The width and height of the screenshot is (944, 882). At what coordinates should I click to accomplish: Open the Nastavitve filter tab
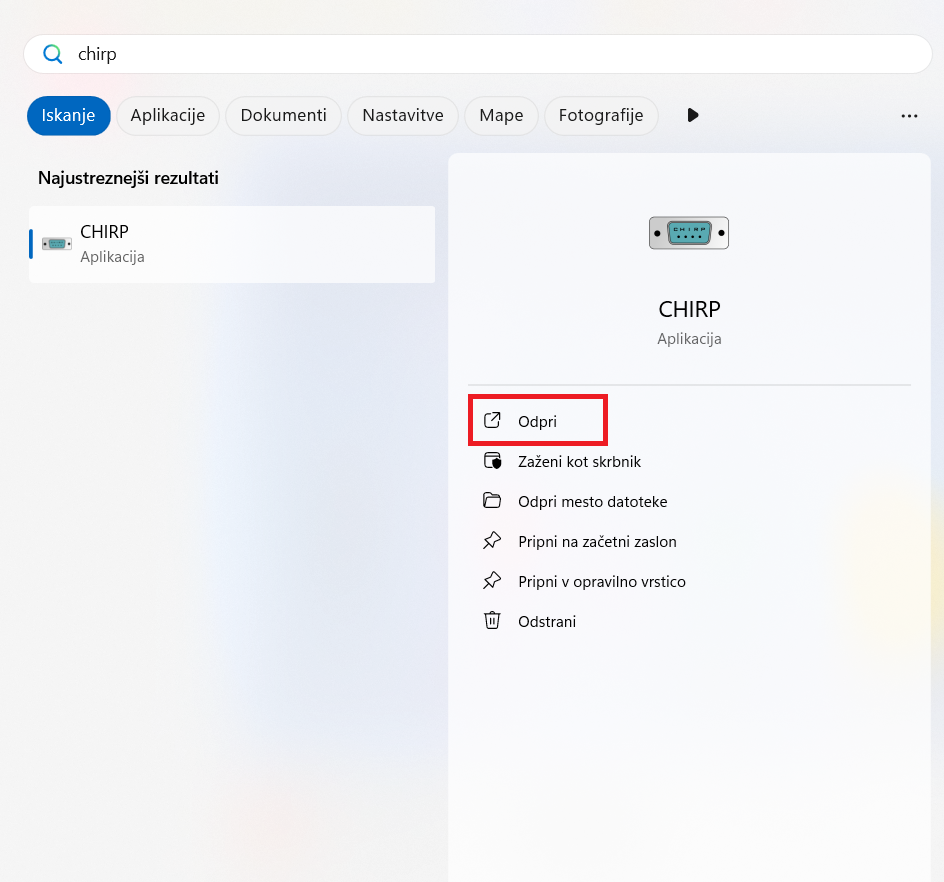pyautogui.click(x=403, y=116)
